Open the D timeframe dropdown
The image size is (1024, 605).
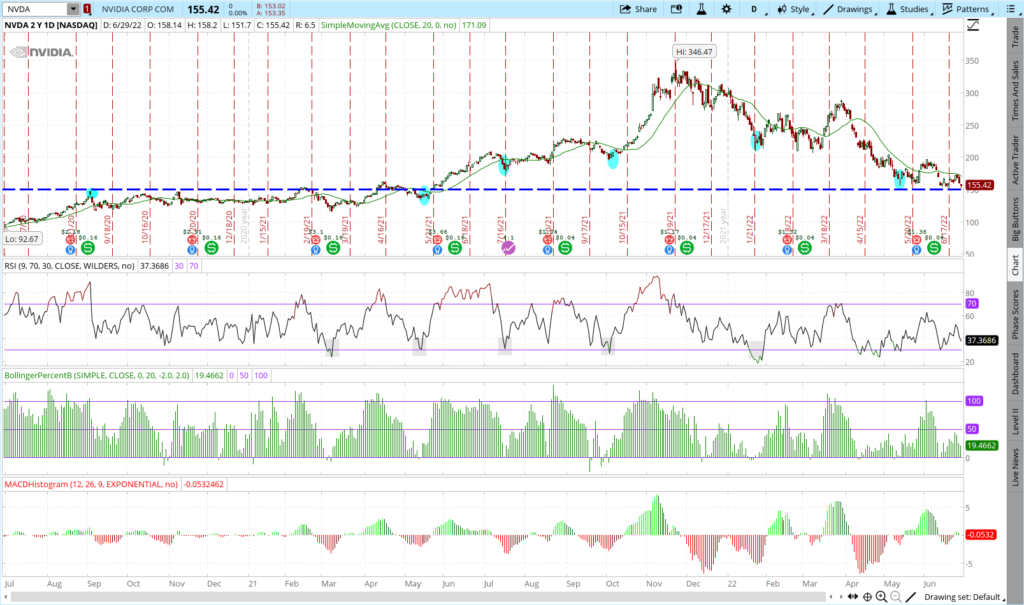click(x=753, y=9)
